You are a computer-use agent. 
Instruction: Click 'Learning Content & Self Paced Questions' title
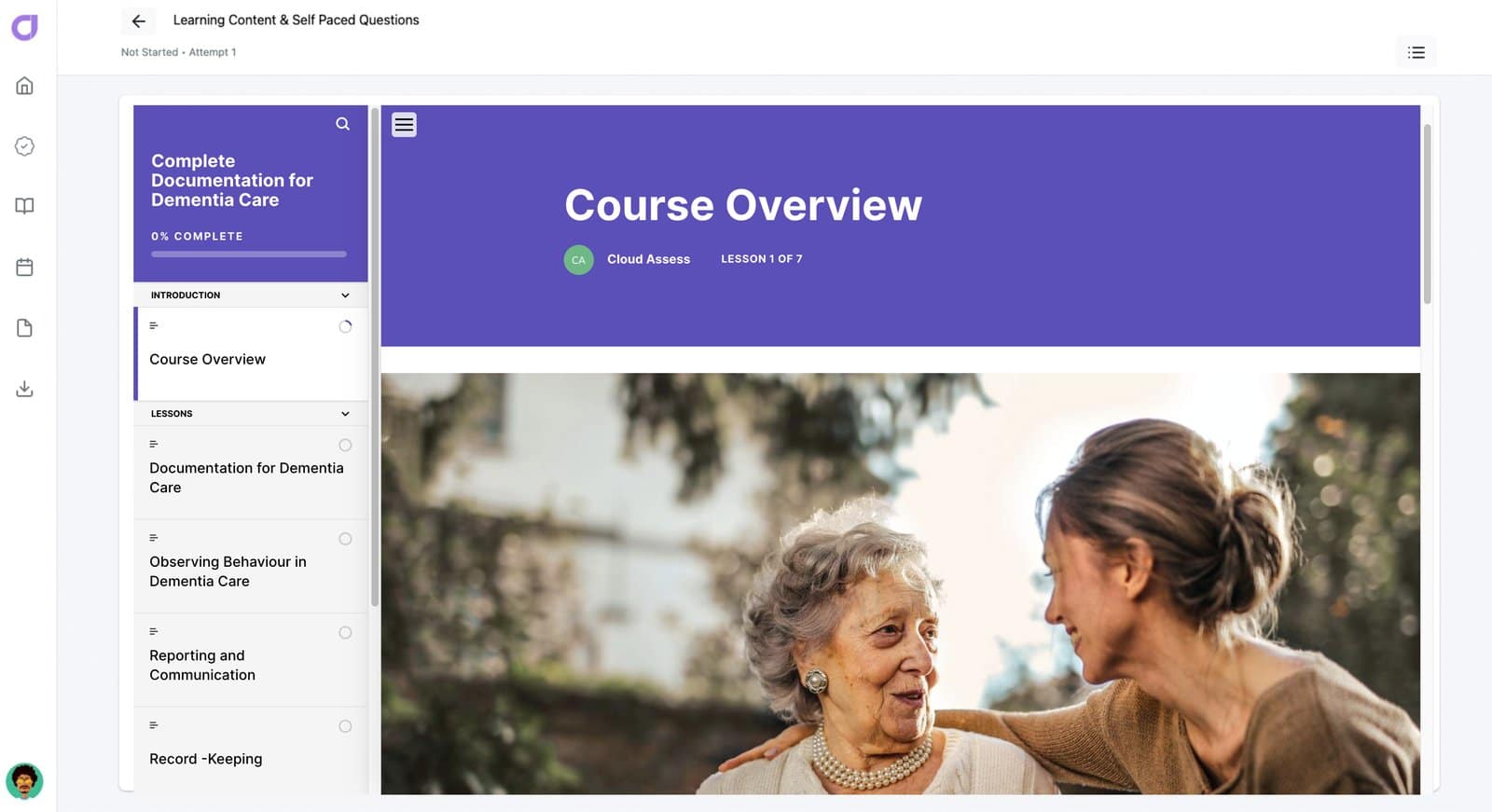pyautogui.click(x=296, y=20)
